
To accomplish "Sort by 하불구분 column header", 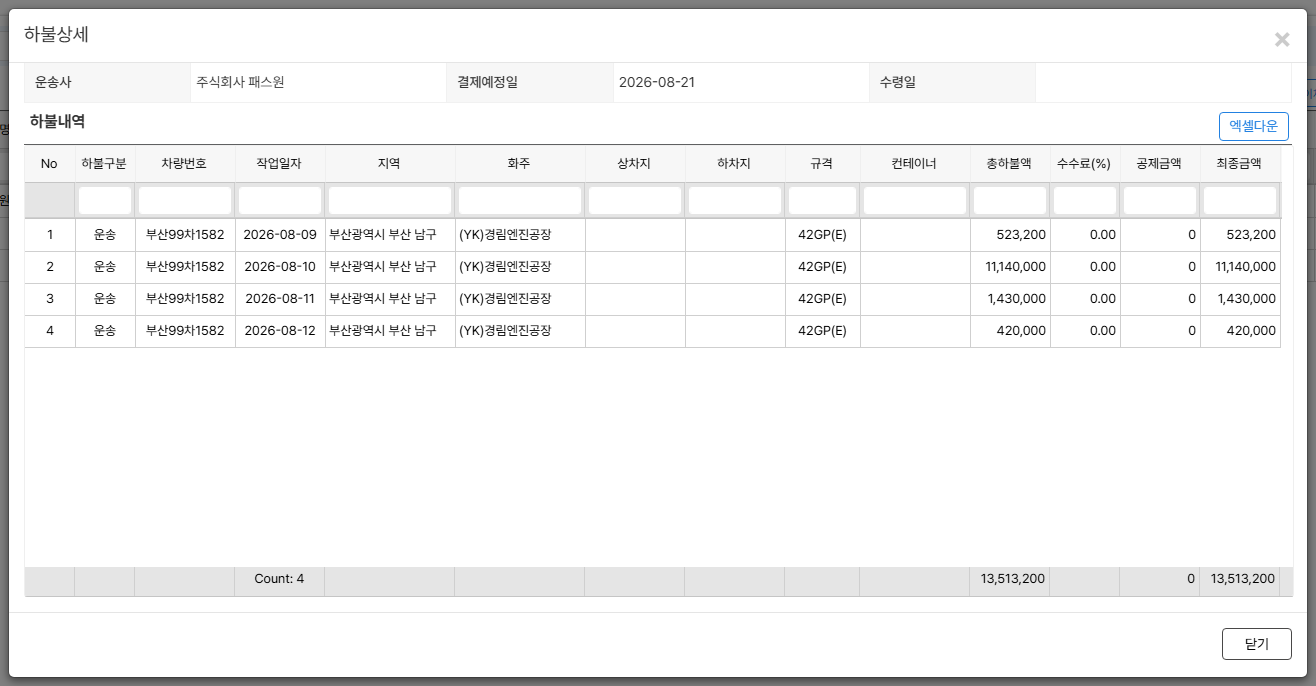I will tap(105, 164).
